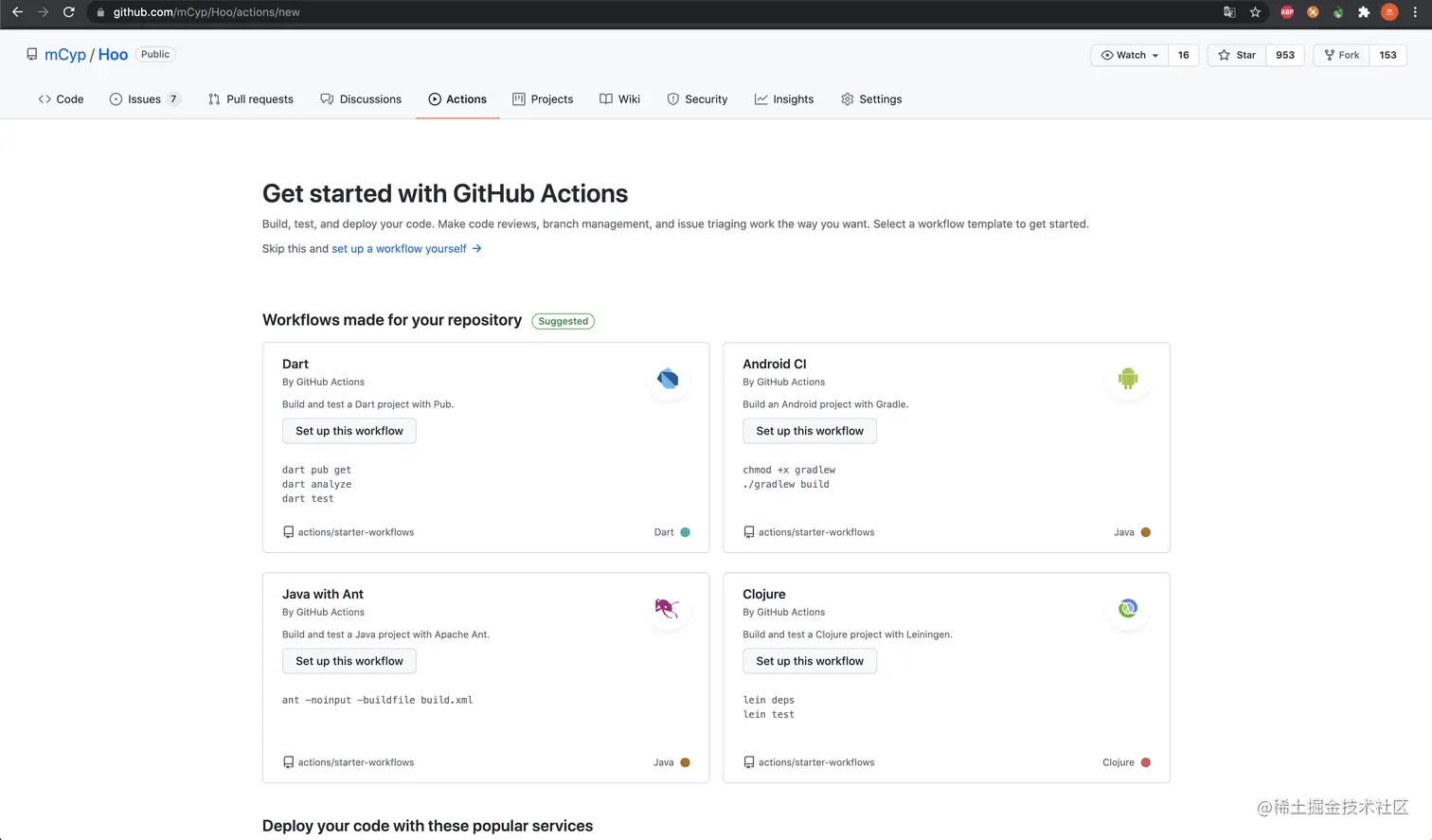
Task: Open the Insights tab
Action: pos(784,99)
